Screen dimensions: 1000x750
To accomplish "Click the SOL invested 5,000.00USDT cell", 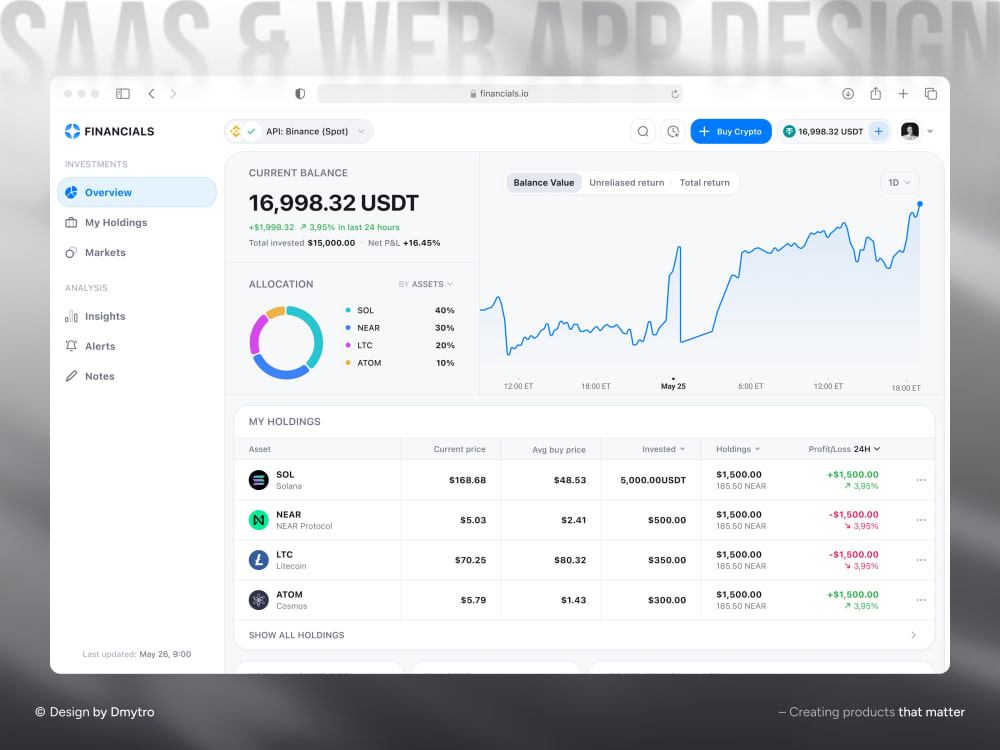I will coord(653,480).
